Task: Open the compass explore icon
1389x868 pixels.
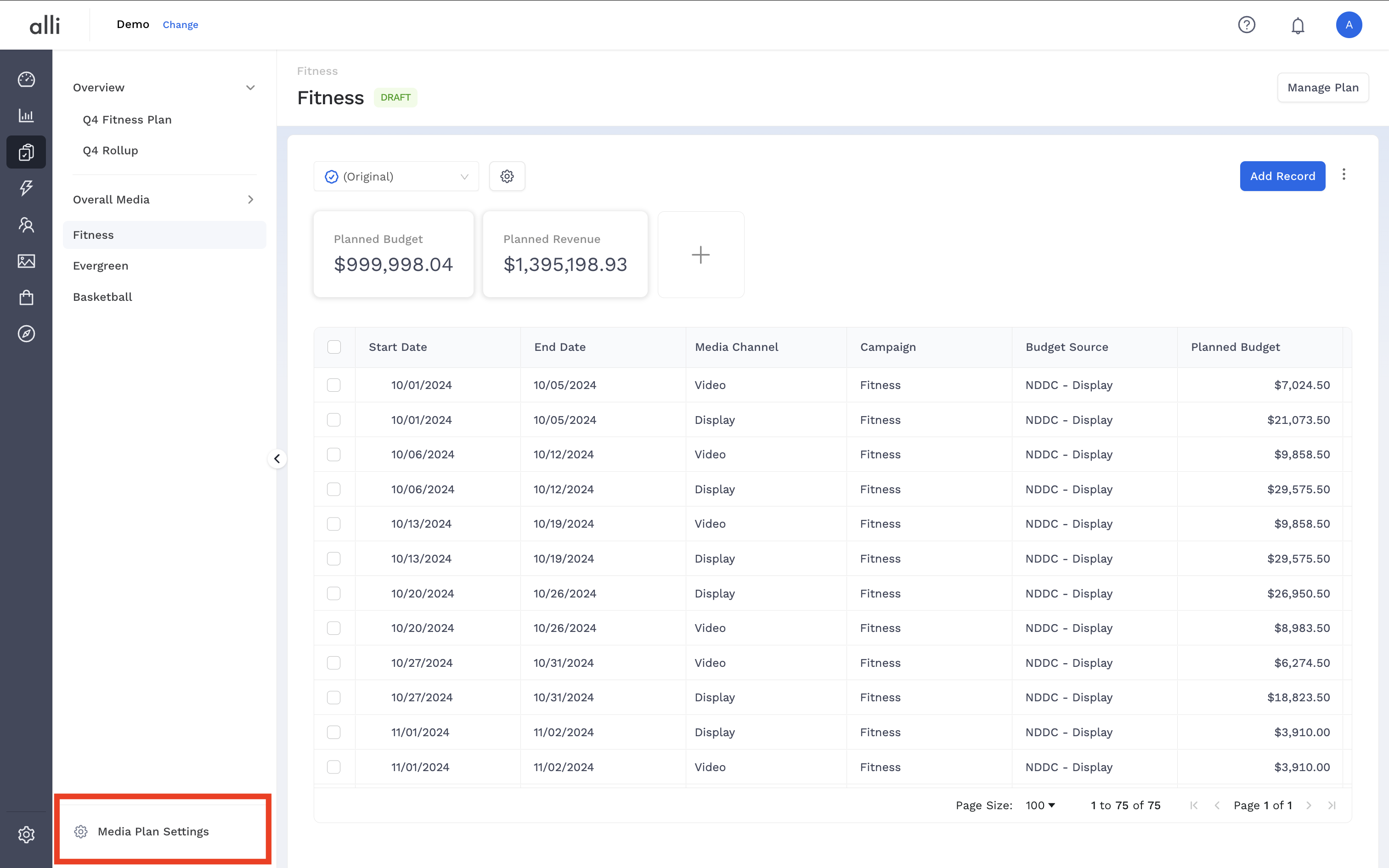Action: point(26,333)
